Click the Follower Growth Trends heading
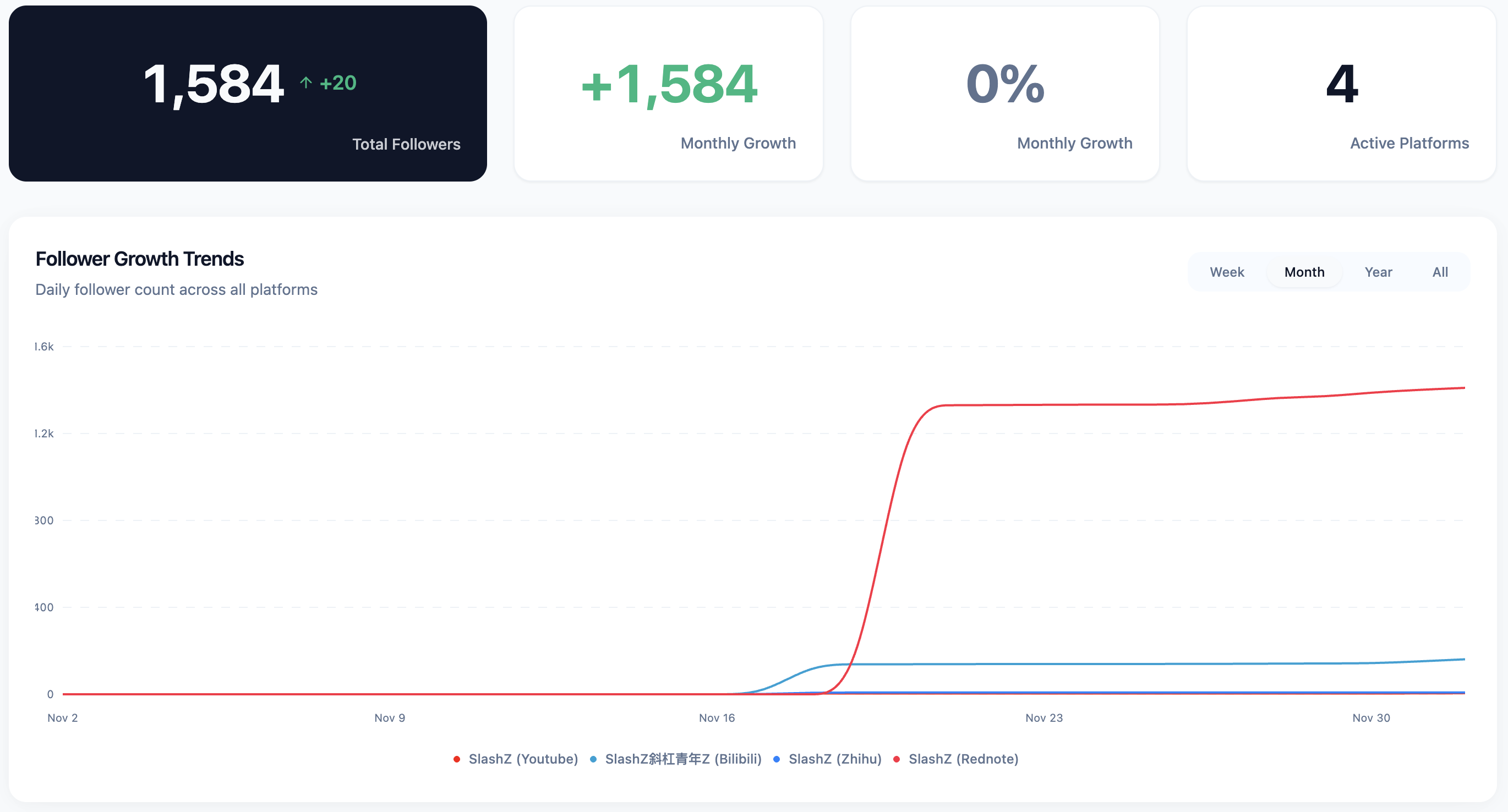The image size is (1508, 812). click(x=139, y=259)
